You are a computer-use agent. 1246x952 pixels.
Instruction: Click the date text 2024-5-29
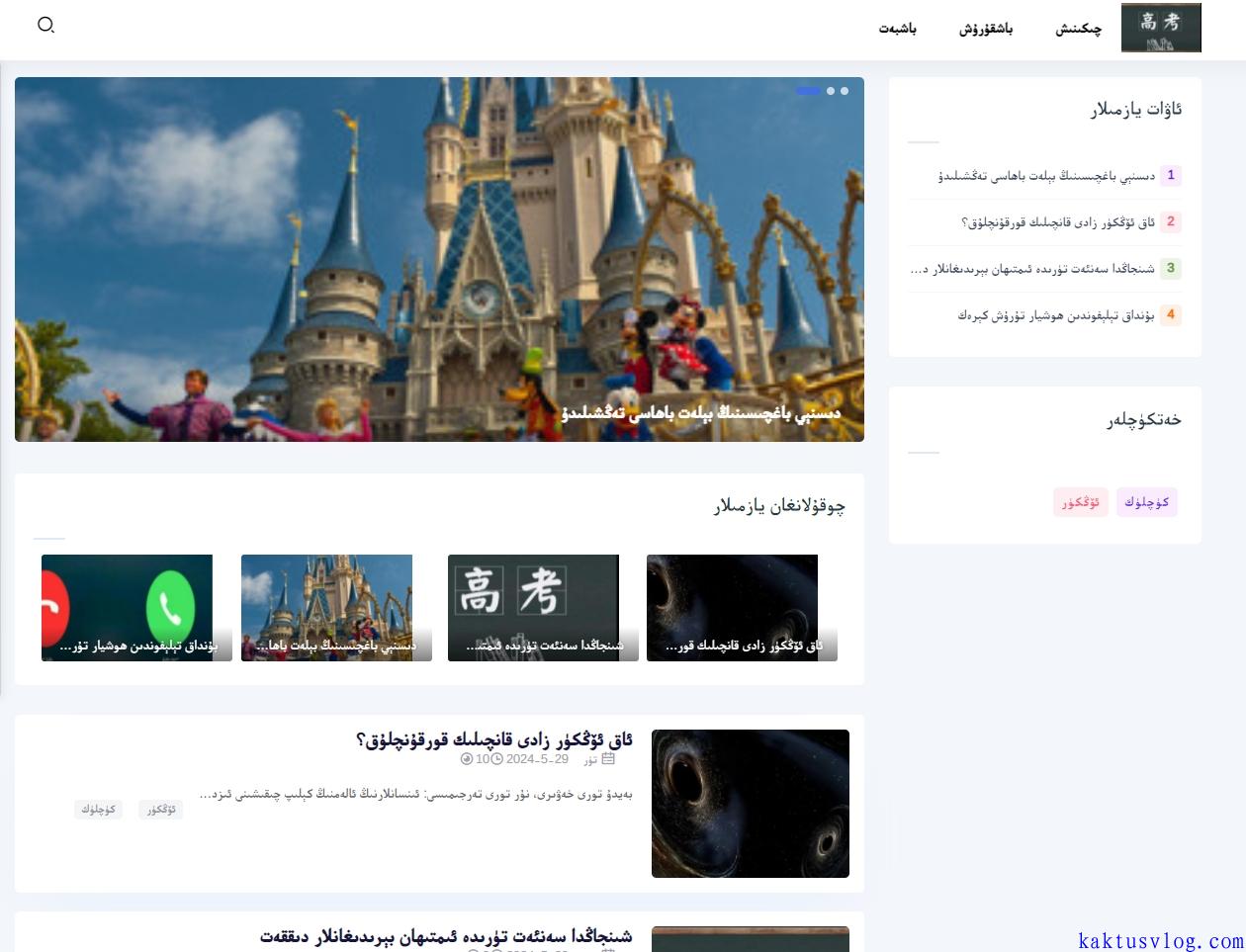pyautogui.click(x=537, y=759)
